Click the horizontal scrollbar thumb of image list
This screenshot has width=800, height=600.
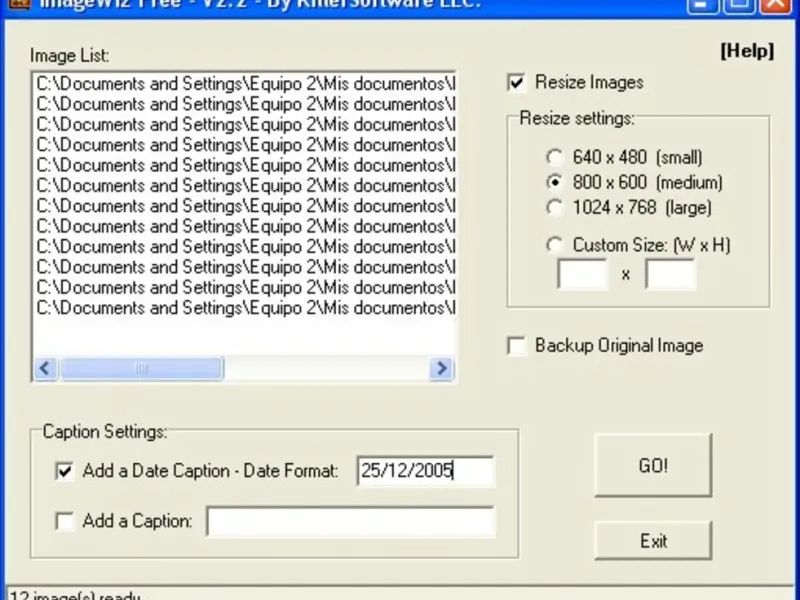pyautogui.click(x=142, y=368)
